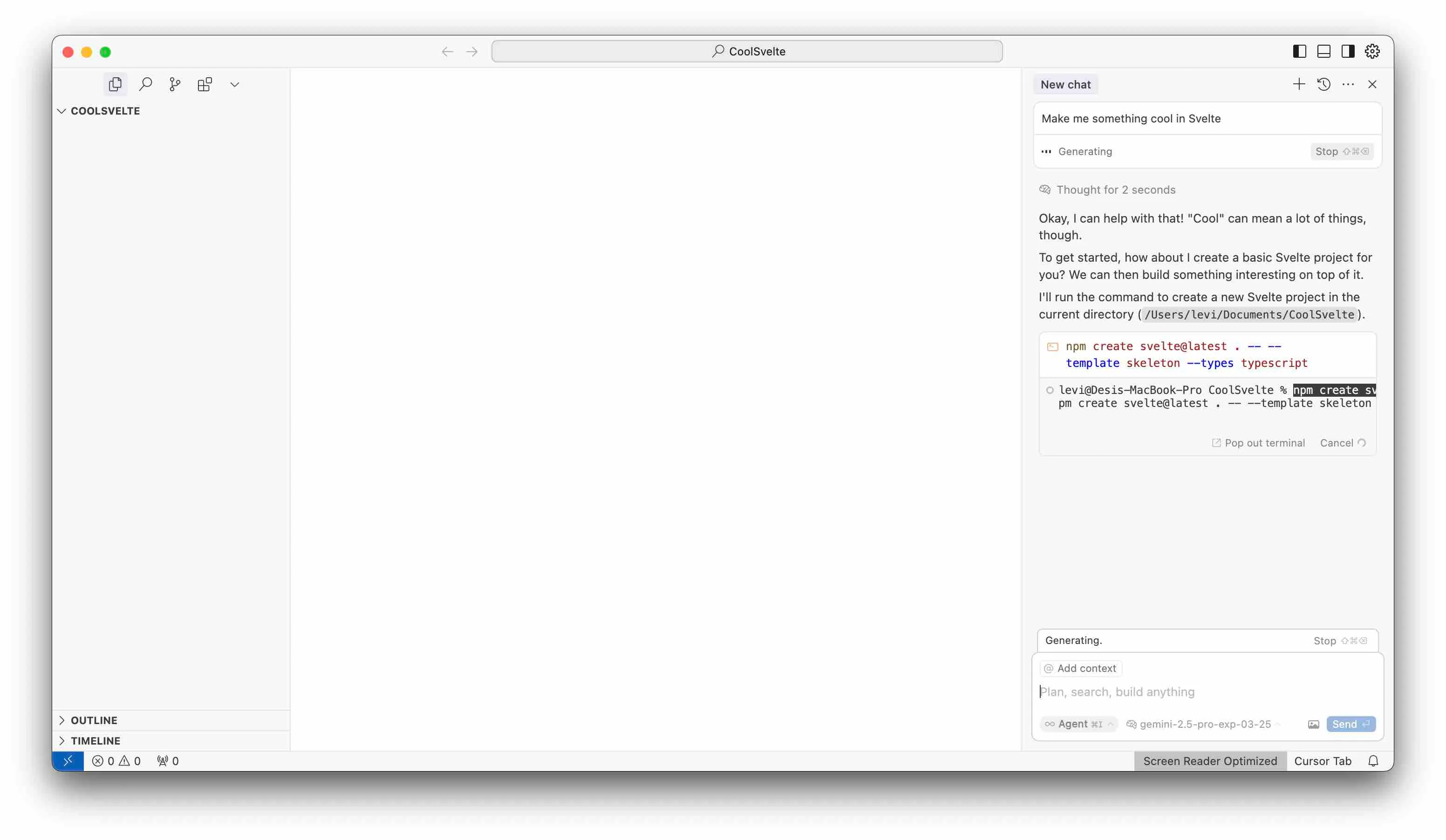Cancel the running terminal command
This screenshot has width=1446, height=840.
(x=1338, y=442)
